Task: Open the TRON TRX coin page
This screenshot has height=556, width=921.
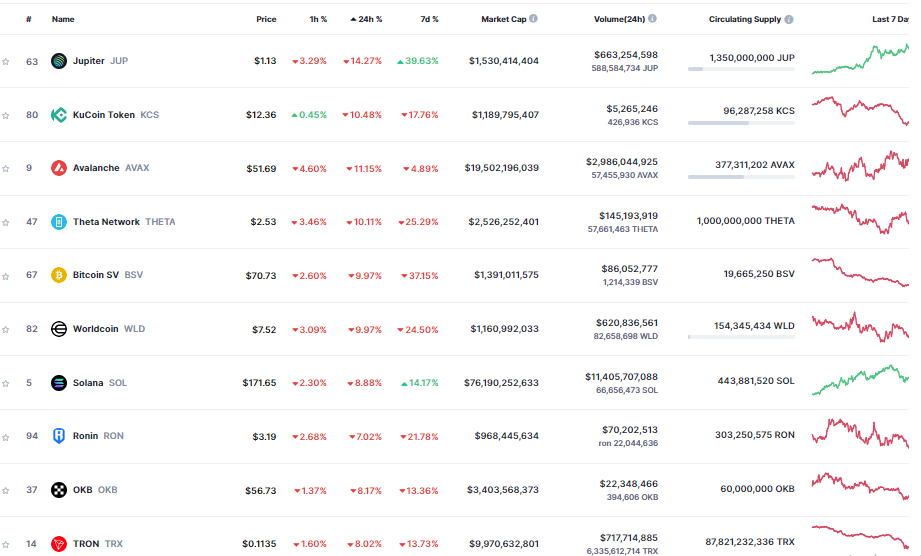Action: [98, 544]
